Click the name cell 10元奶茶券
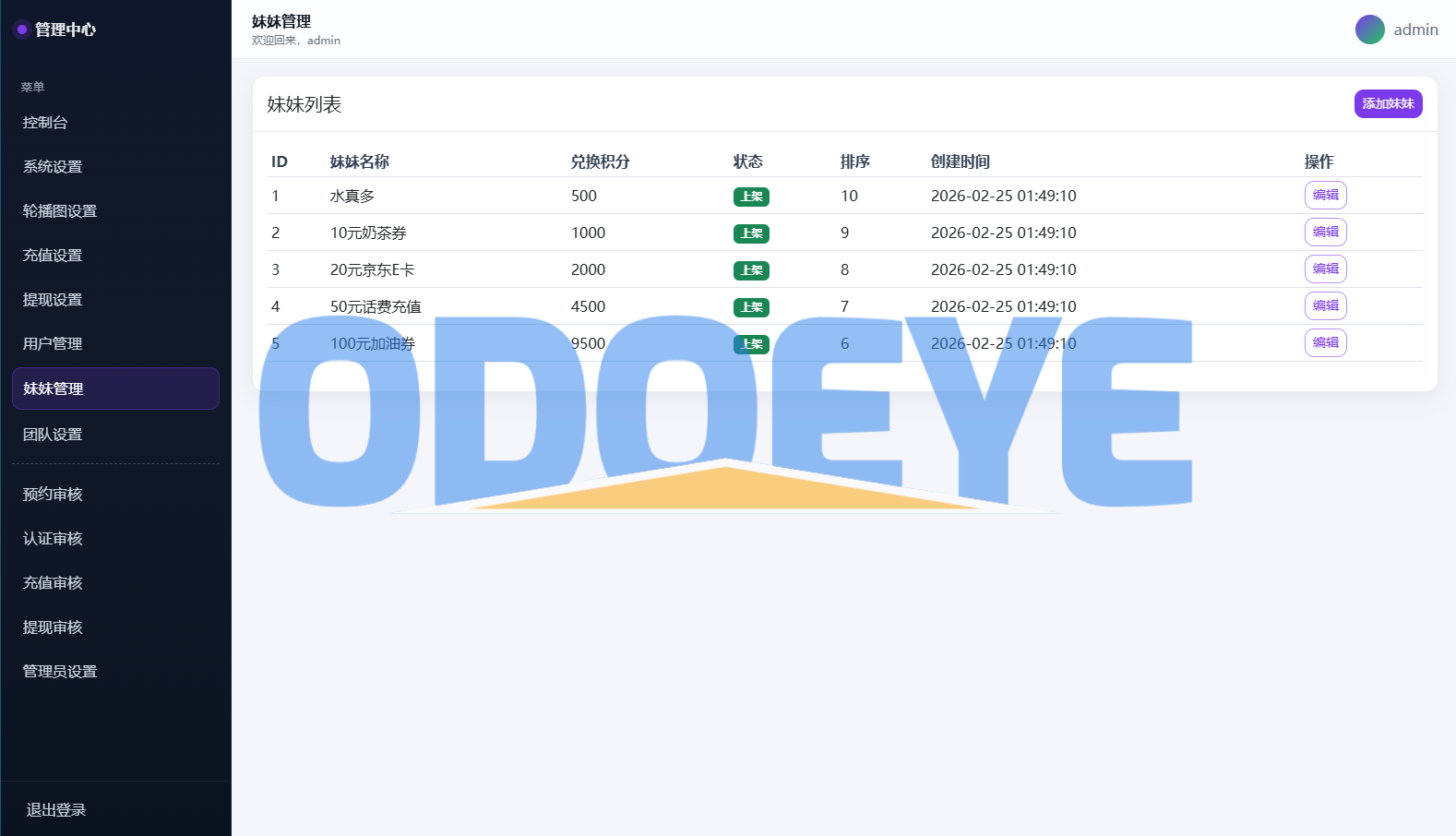The image size is (1456, 836). click(368, 233)
